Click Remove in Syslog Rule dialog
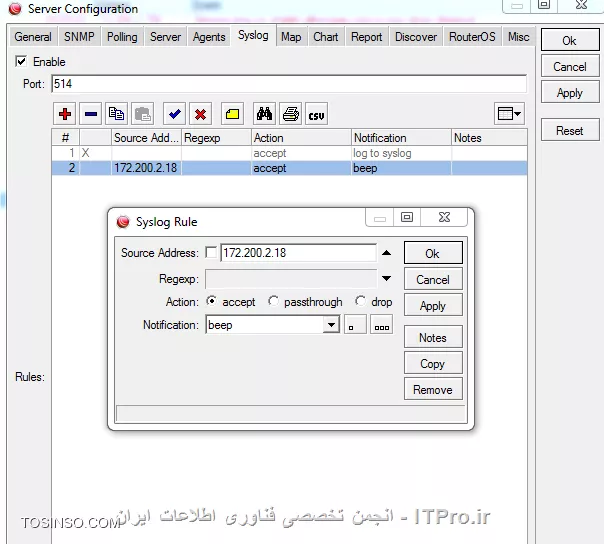 (433, 389)
